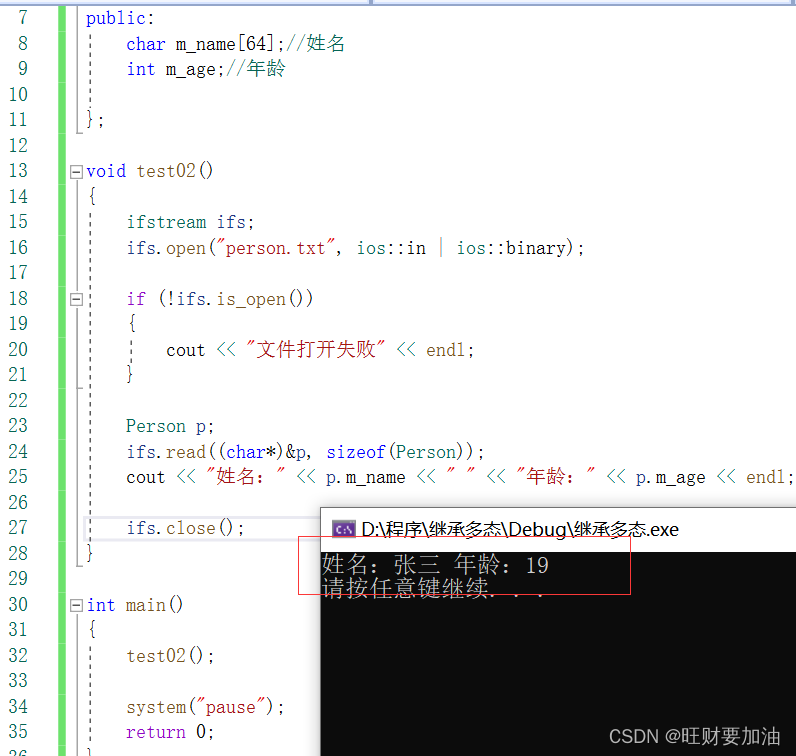Click on char m_name[64] declaration
This screenshot has height=756, width=796.
(205, 44)
